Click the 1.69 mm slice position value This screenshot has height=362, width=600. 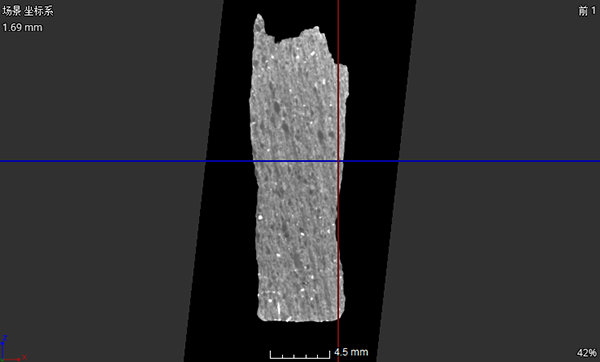[22, 28]
